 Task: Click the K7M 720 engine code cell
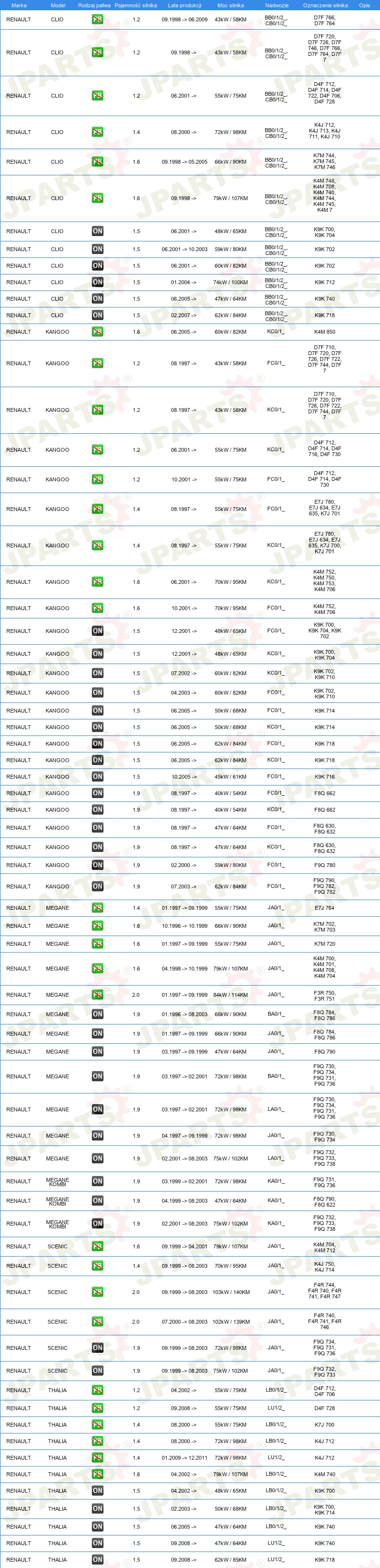325,943
